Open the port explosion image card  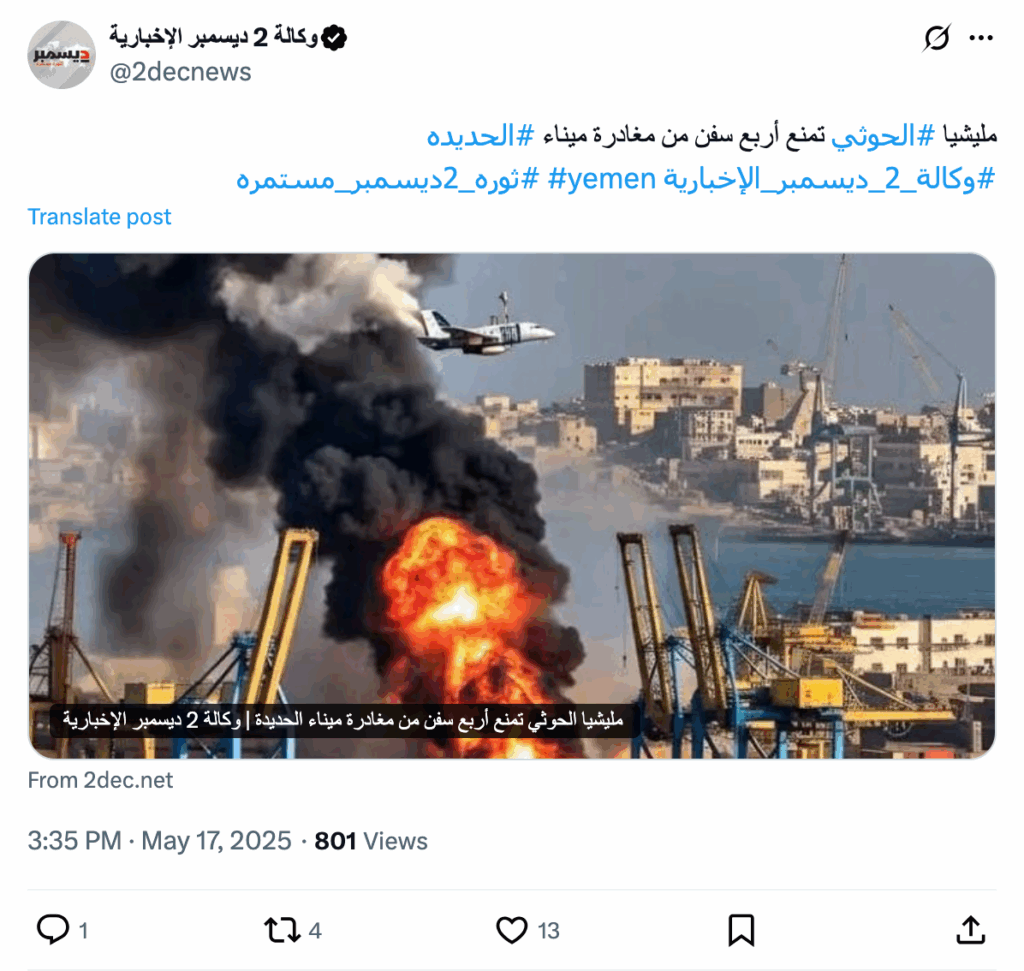(x=512, y=505)
